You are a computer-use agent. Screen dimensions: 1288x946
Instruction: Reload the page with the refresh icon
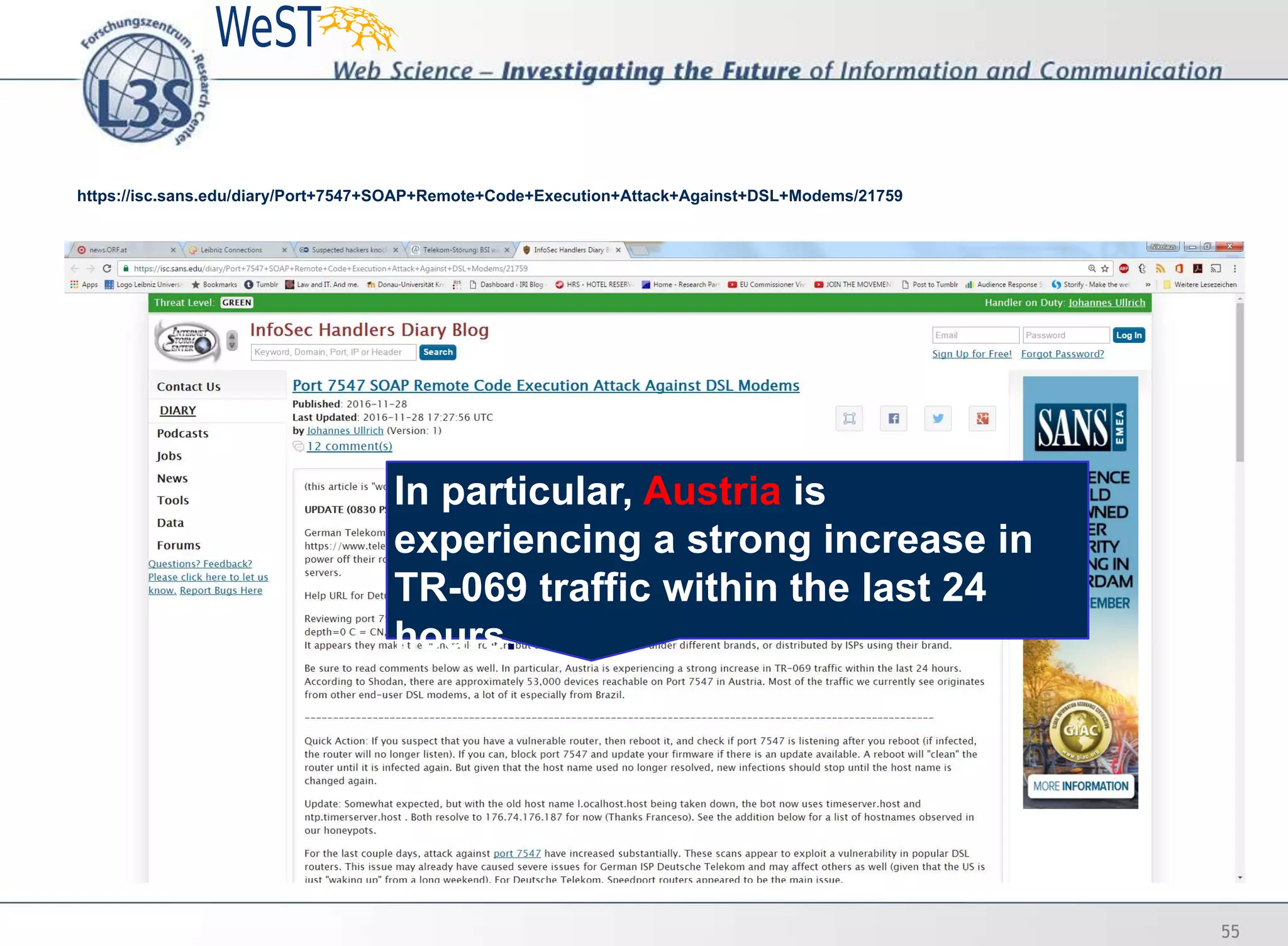pos(107,269)
